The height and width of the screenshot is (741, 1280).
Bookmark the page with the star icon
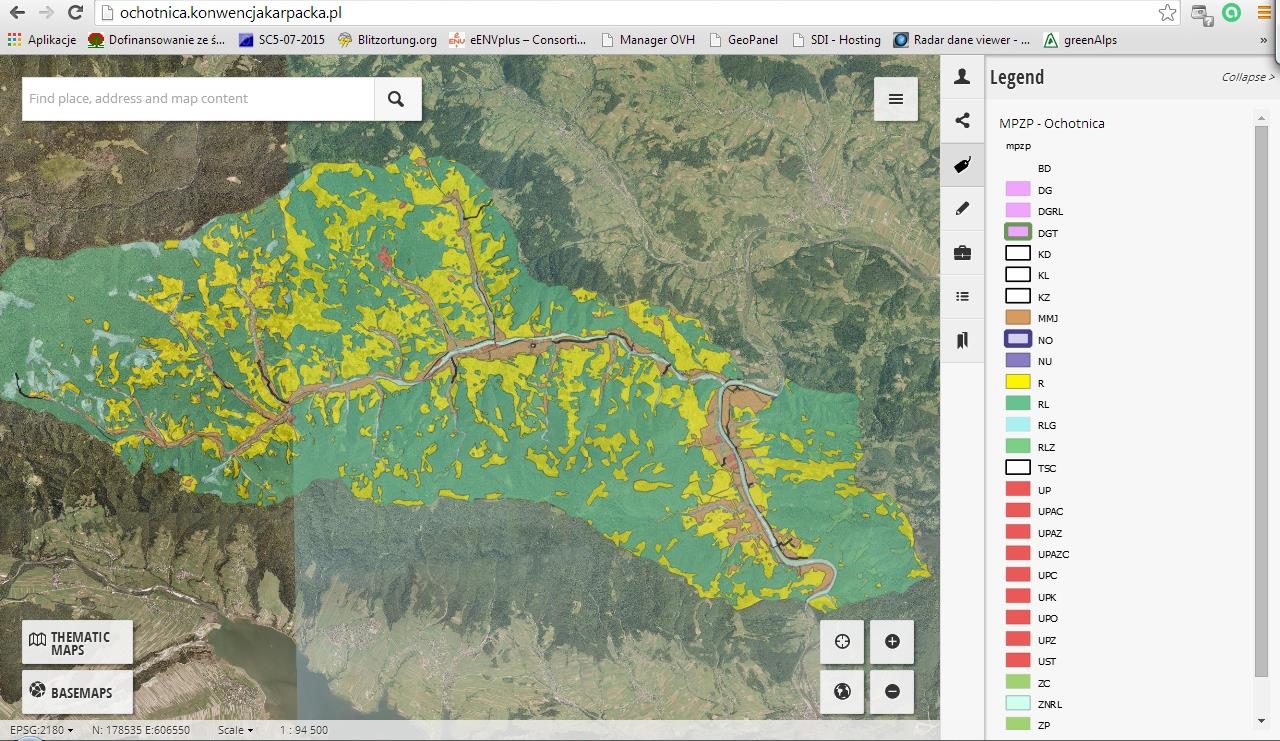point(1167,13)
